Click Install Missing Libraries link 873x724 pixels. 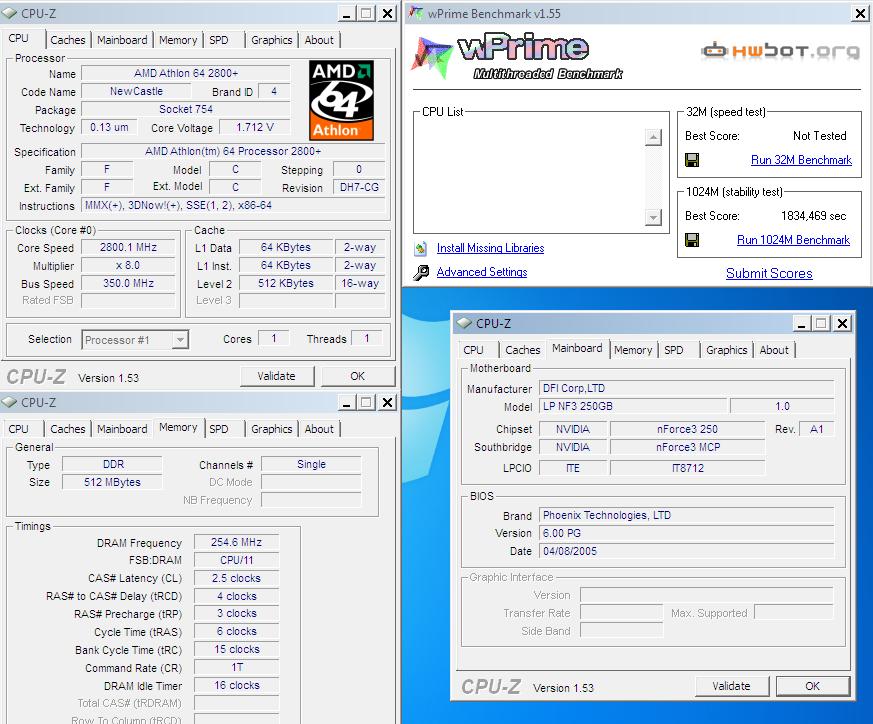491,248
